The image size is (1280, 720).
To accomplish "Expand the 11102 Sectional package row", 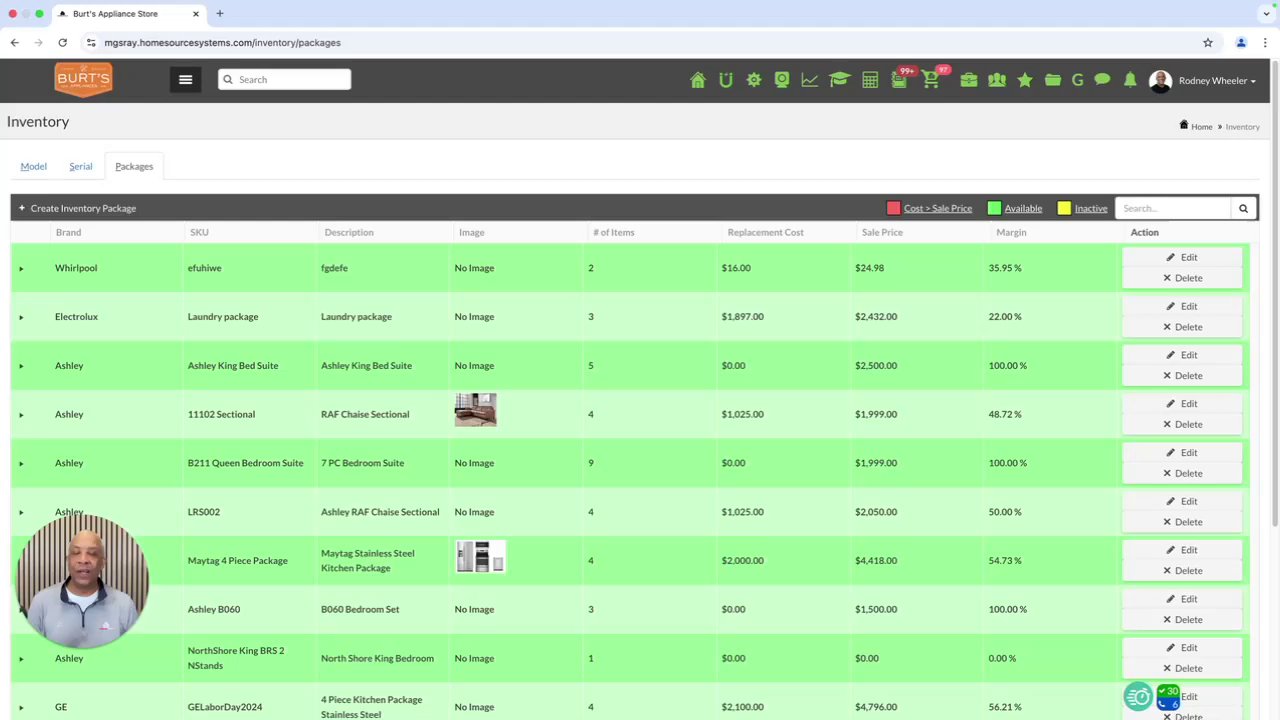I will [21, 415].
